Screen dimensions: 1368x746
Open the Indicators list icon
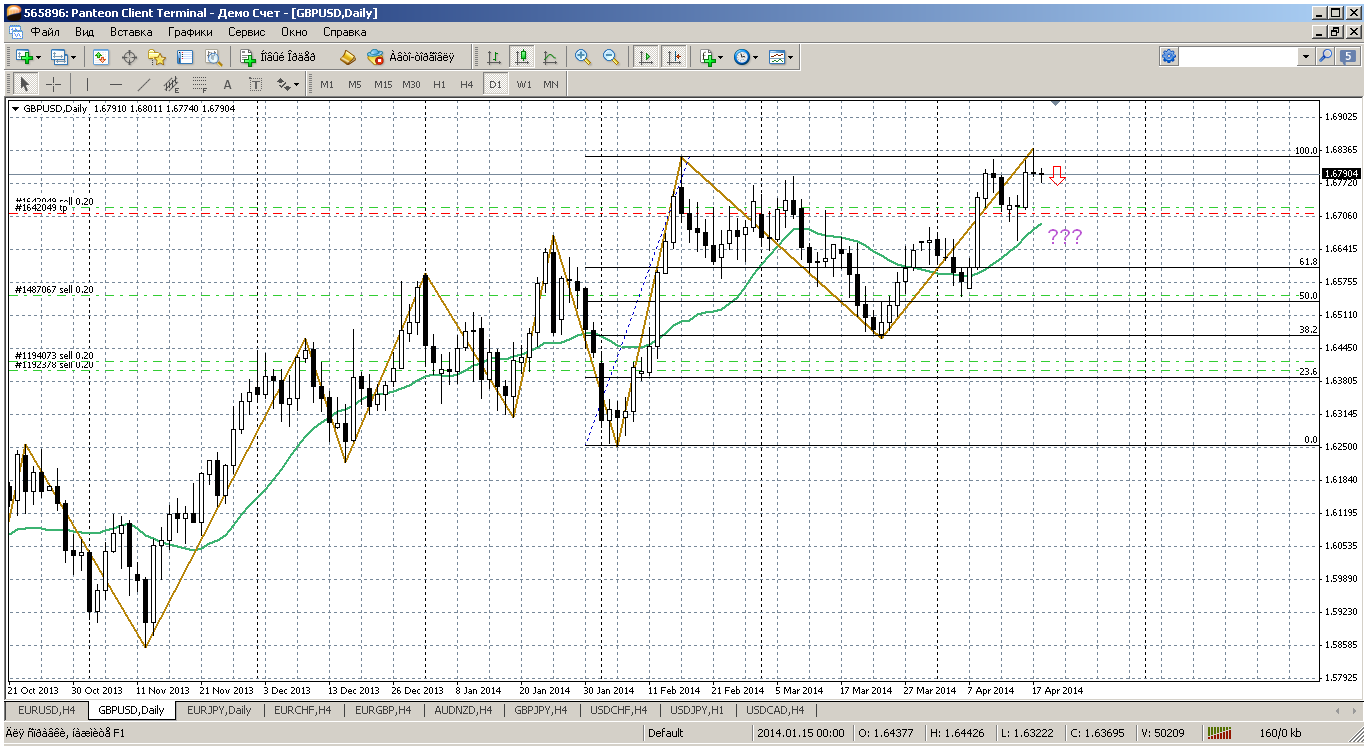[x=708, y=57]
